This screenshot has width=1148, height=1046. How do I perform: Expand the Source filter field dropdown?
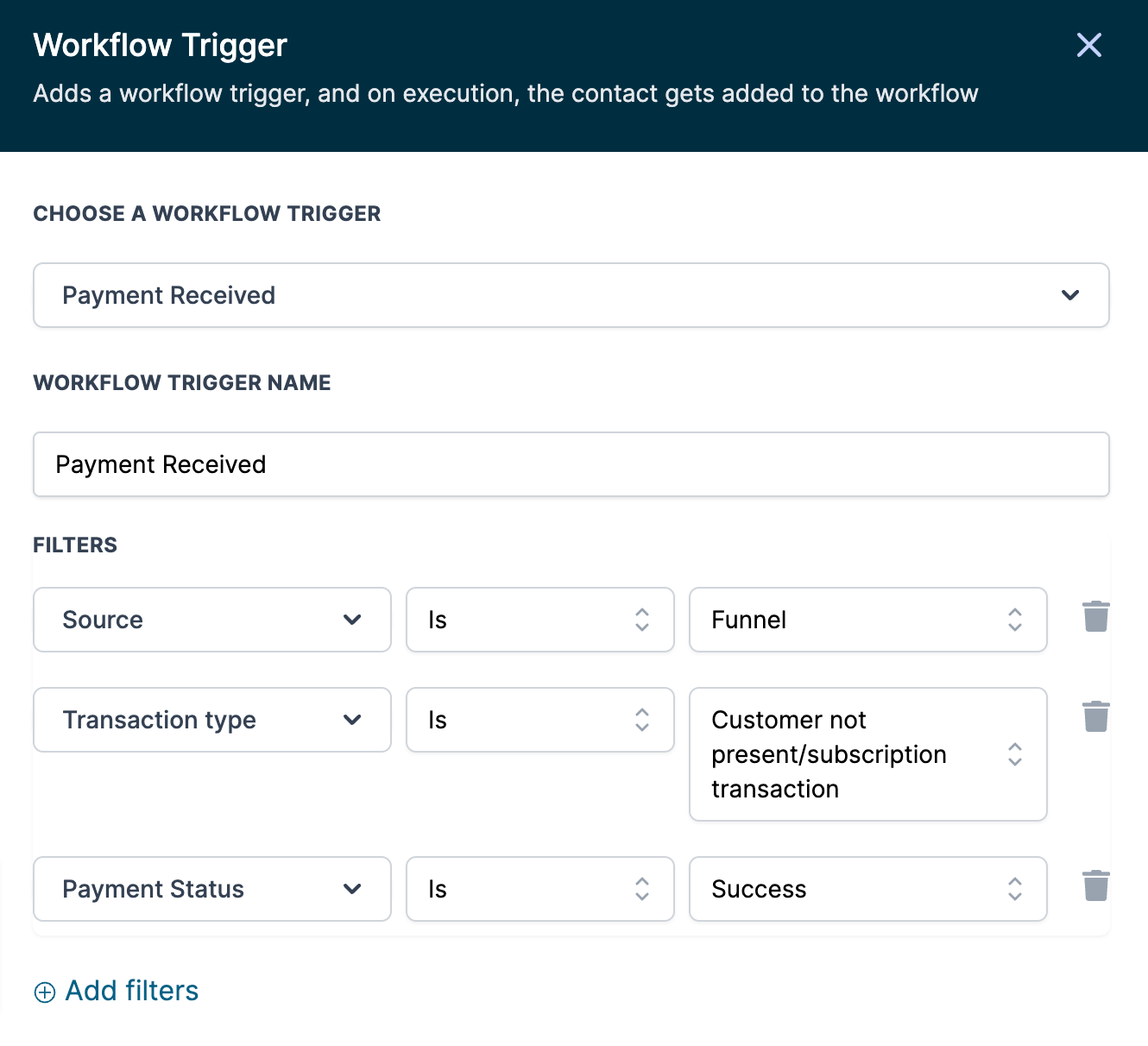[211, 620]
